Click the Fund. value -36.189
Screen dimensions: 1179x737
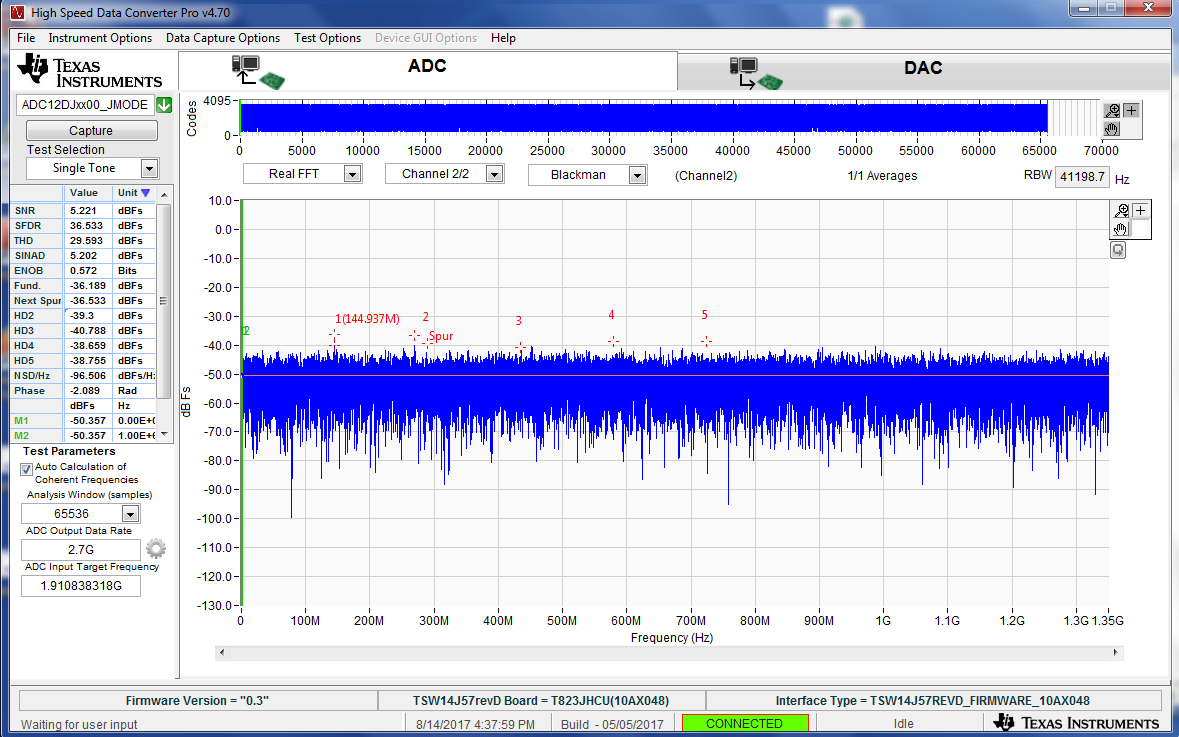88,286
